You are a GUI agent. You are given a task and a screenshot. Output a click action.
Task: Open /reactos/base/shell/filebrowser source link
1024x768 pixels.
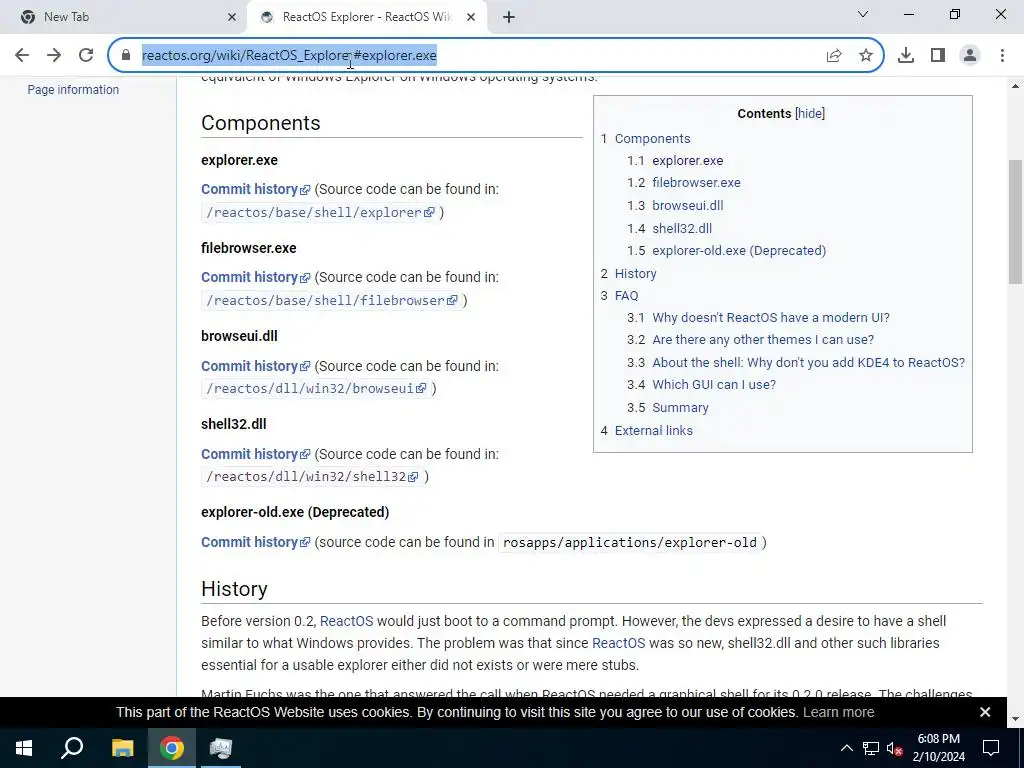coord(332,300)
